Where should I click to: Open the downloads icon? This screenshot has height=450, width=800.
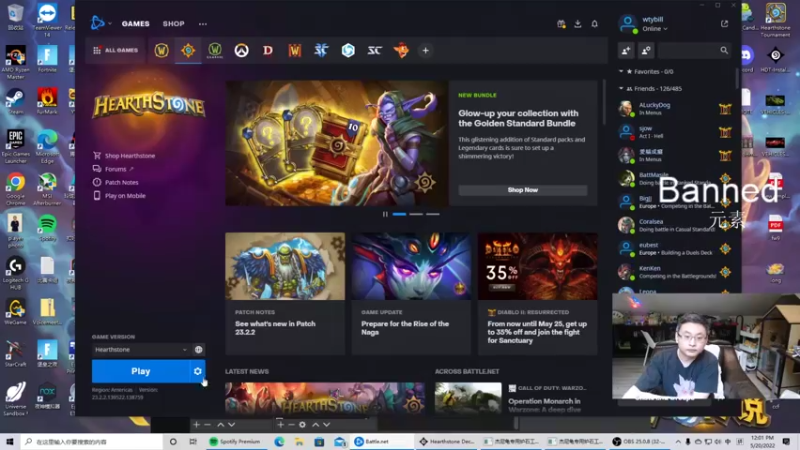[x=578, y=23]
